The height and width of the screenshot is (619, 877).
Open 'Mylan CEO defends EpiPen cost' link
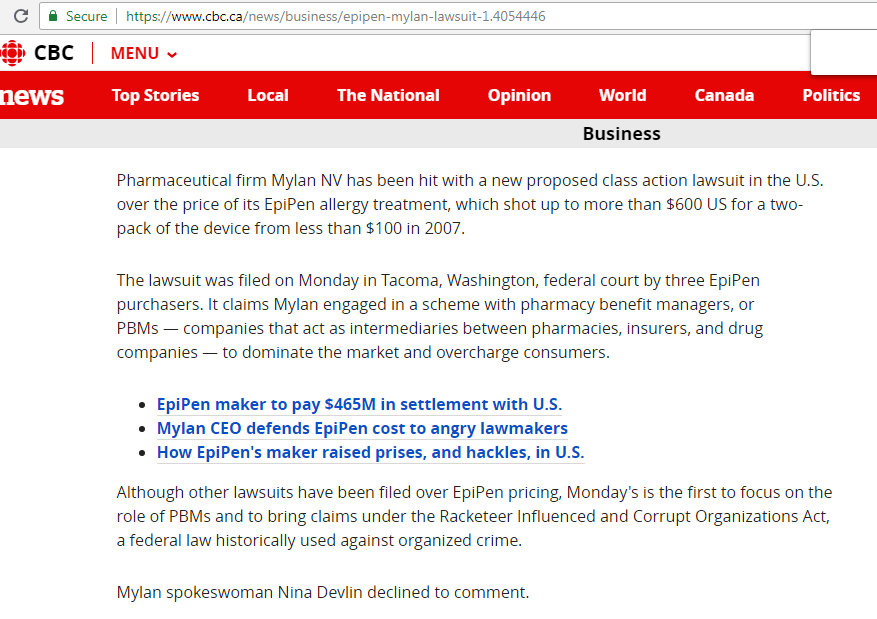[x=362, y=428]
